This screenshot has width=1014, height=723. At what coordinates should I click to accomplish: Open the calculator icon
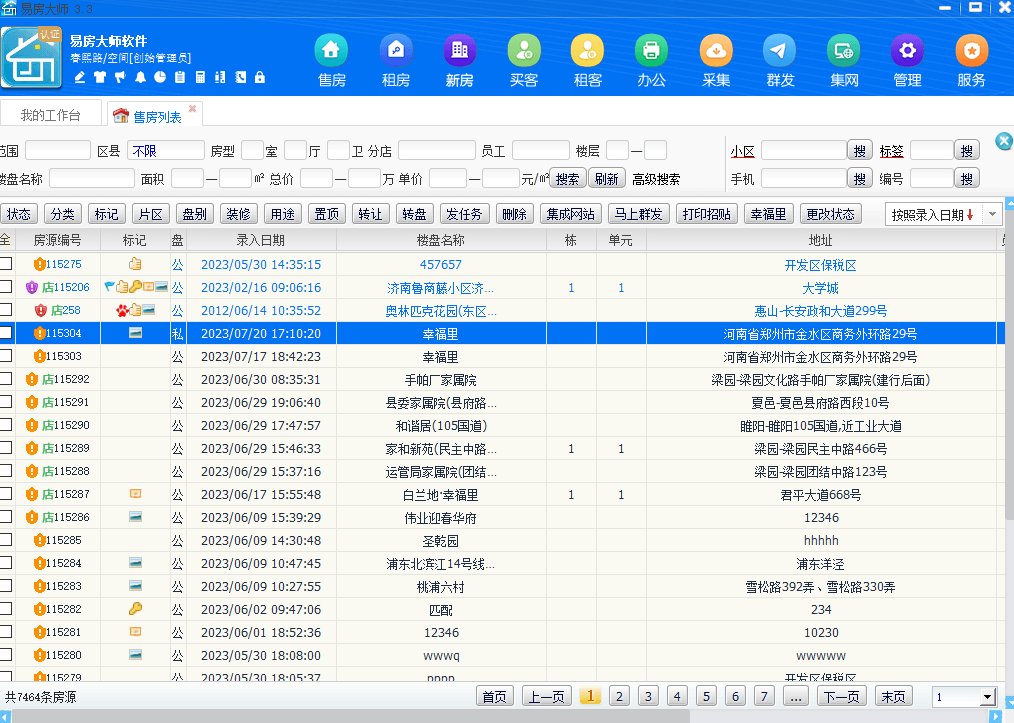pos(200,77)
